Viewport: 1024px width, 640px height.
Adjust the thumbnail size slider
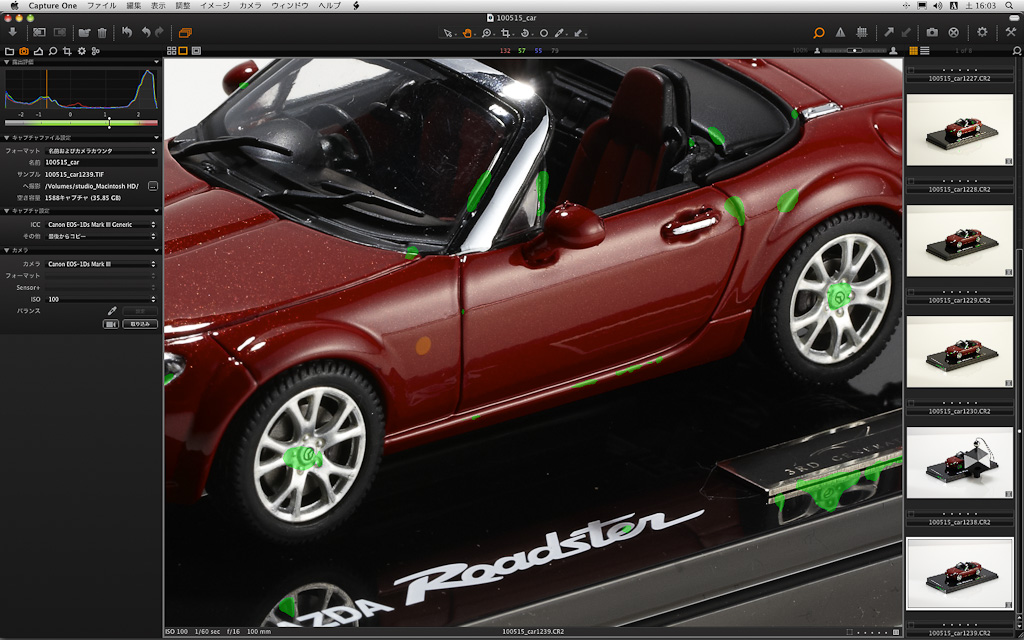pyautogui.click(x=853, y=50)
